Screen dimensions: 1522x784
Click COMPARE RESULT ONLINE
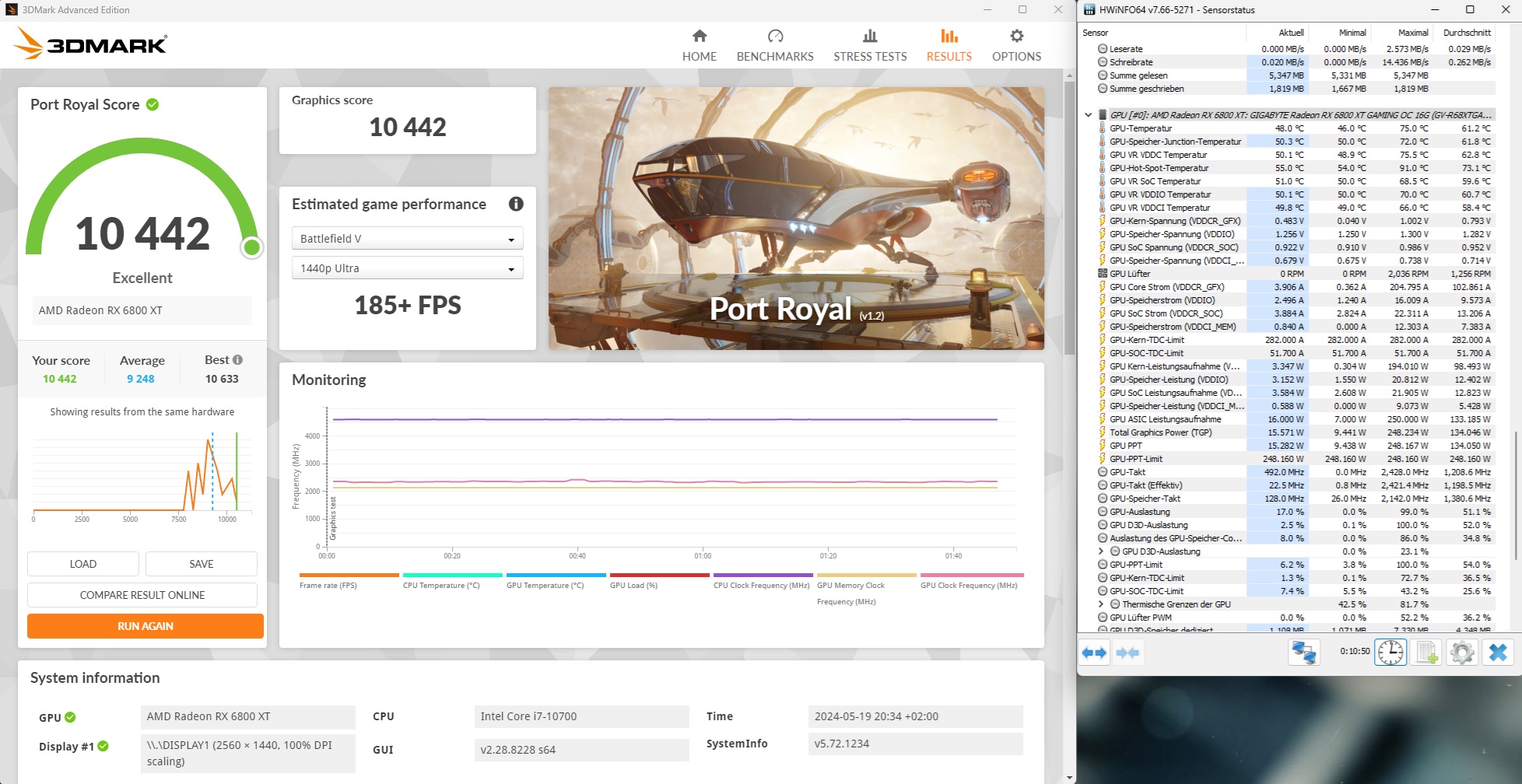142,594
